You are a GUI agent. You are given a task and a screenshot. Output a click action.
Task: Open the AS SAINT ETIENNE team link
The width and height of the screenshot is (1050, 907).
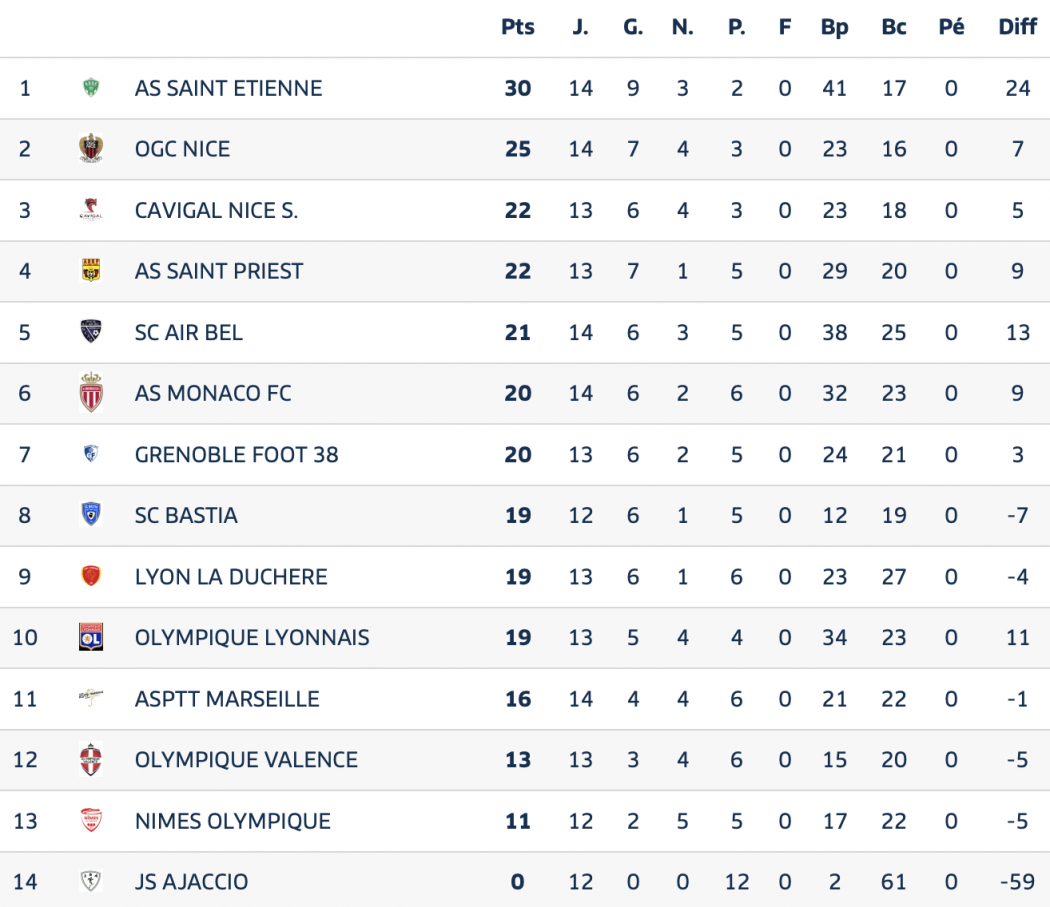228,88
